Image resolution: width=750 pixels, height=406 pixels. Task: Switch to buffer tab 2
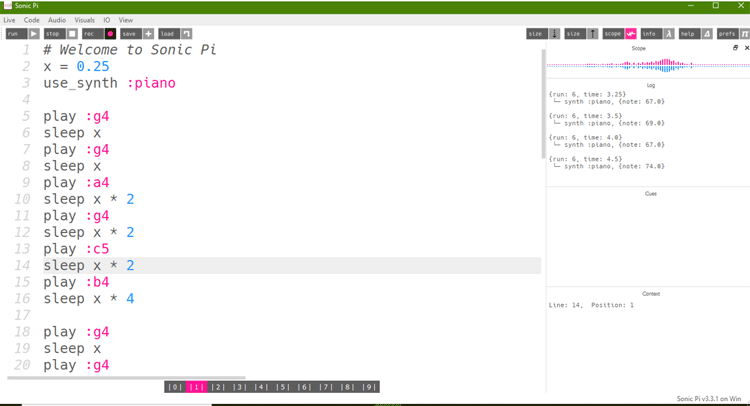click(x=218, y=387)
